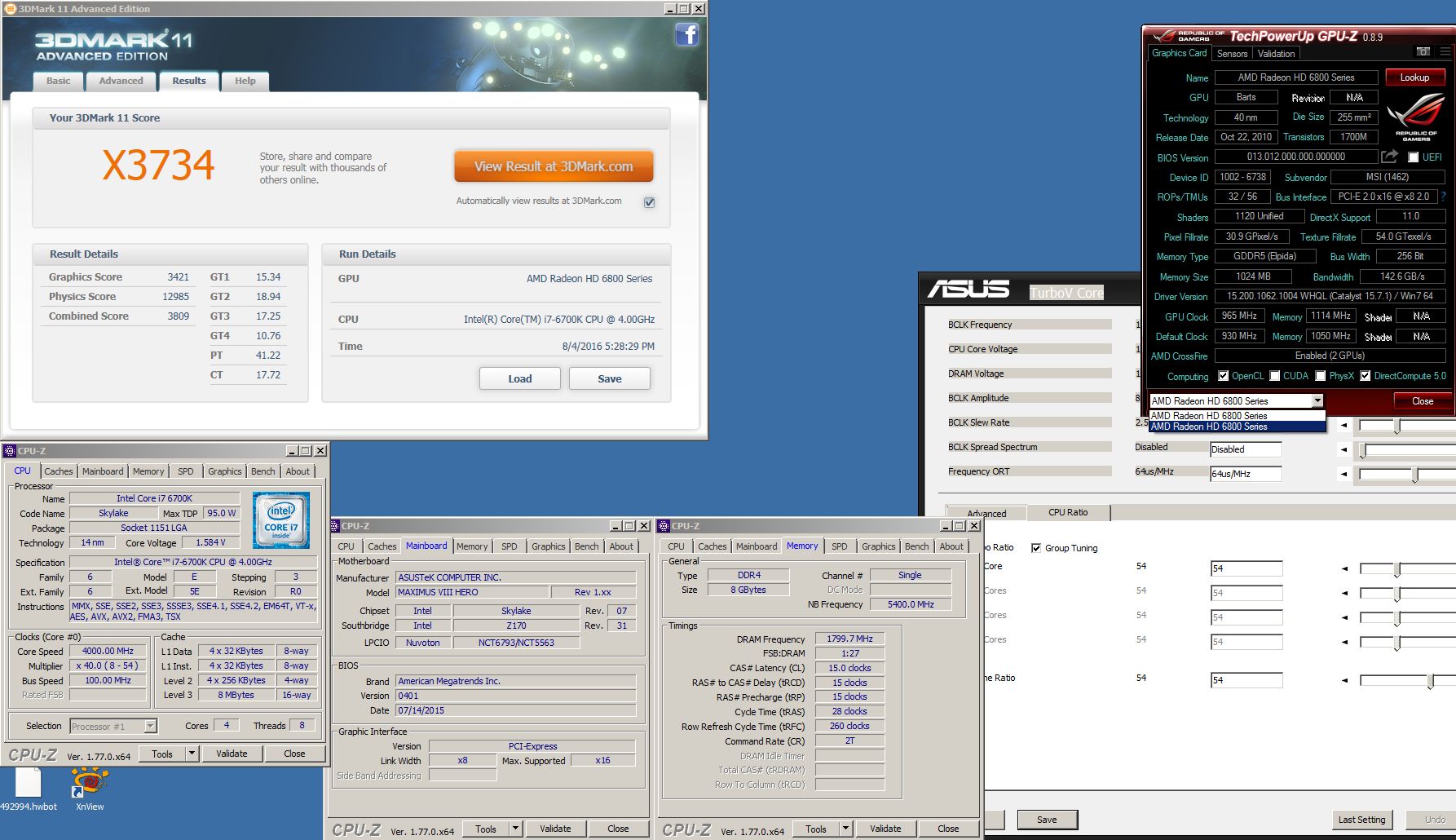Switch to Basic tab in 3DMark

click(x=58, y=81)
